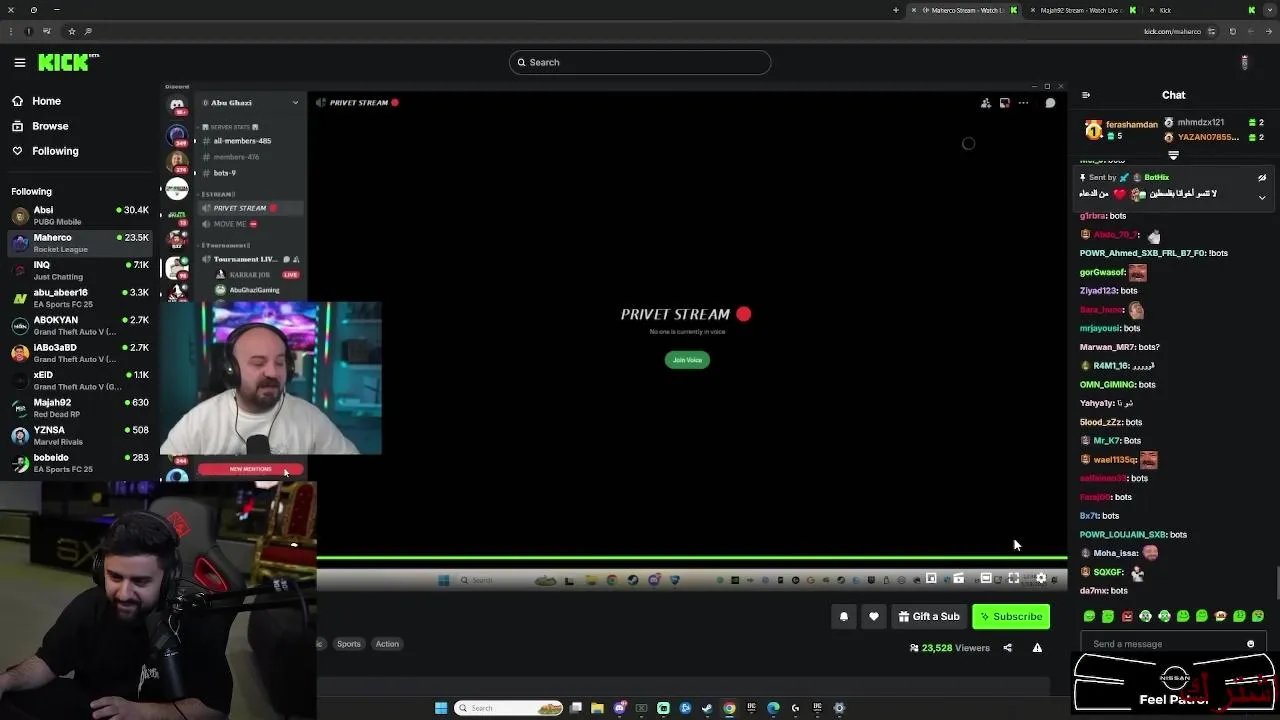The height and width of the screenshot is (720, 1280).
Task: Click Windows taskbar search box
Action: (509, 708)
